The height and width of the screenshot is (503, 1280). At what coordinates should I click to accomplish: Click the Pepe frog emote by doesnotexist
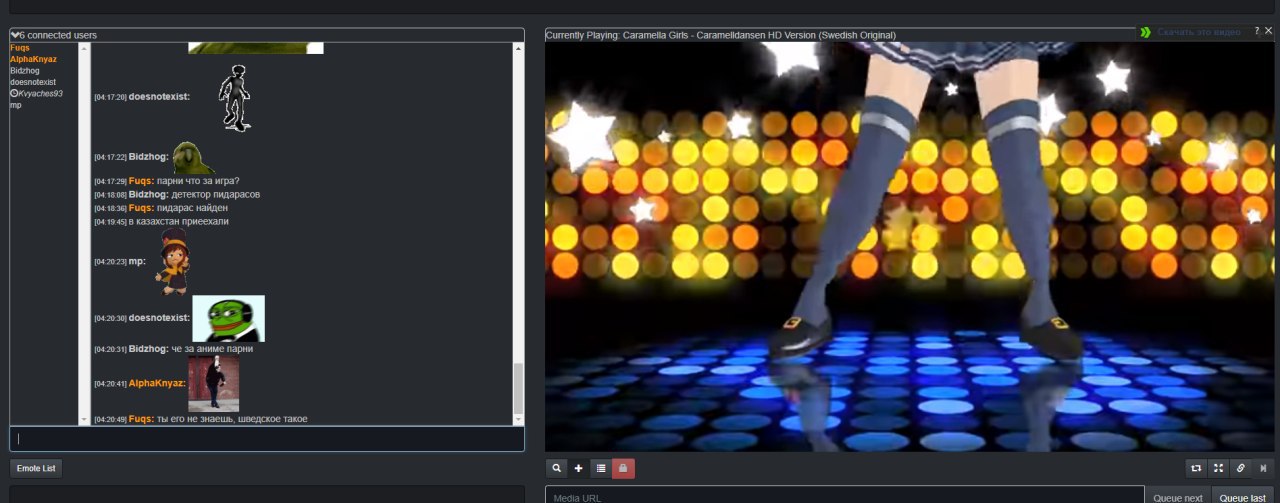(x=228, y=318)
